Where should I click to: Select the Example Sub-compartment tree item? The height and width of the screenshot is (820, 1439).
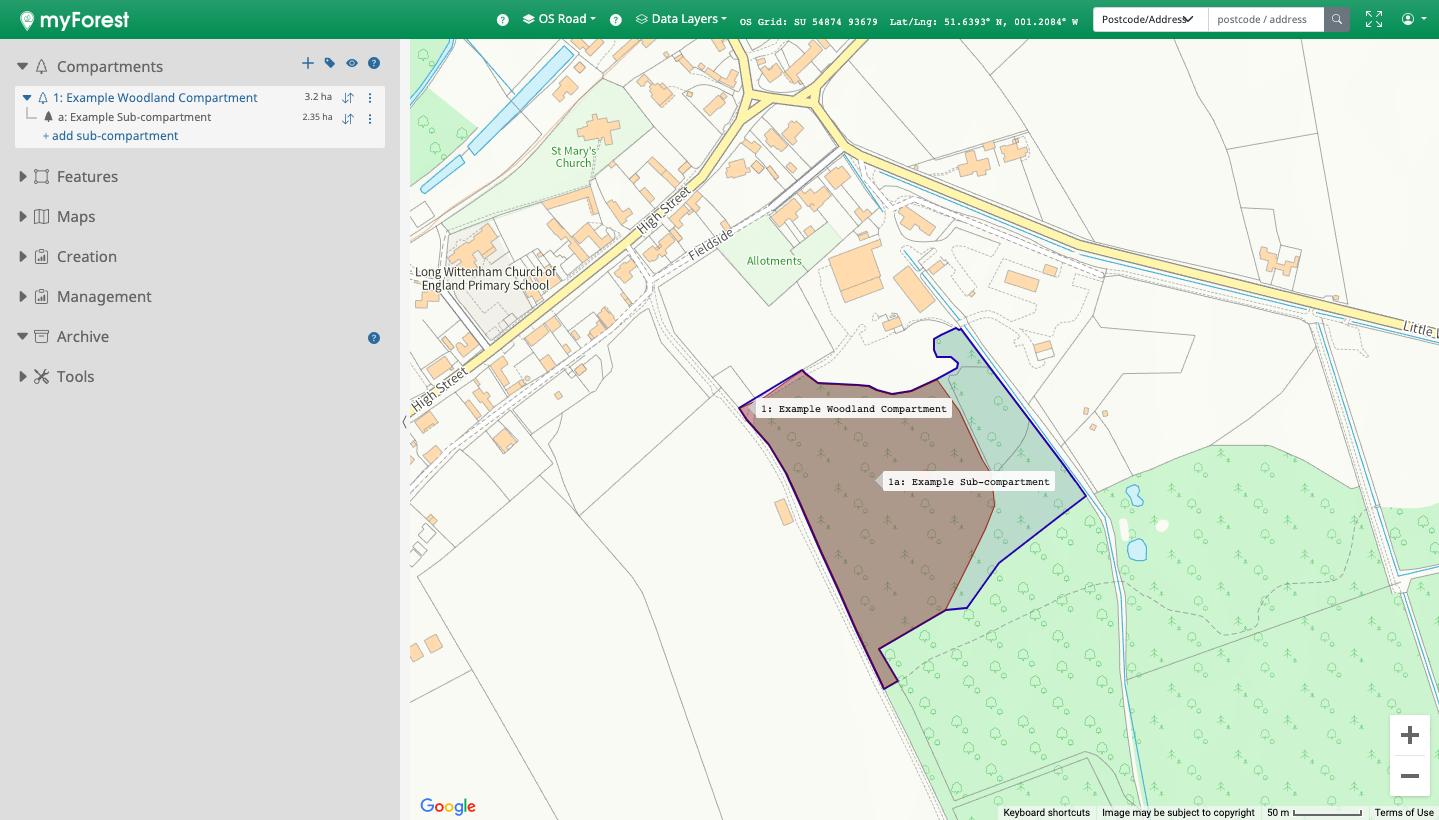[140, 117]
